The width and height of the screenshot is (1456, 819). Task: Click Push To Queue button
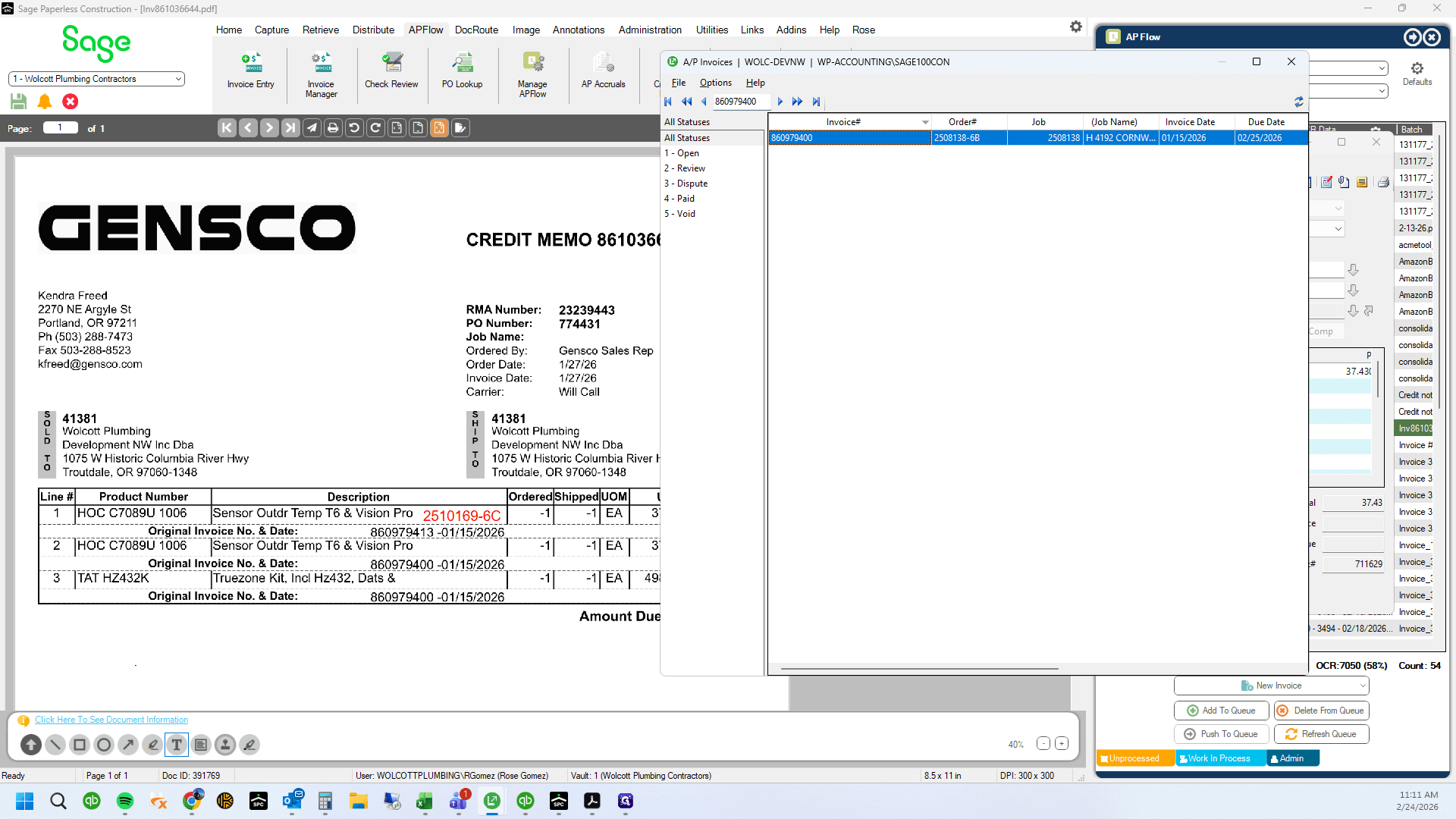pos(1221,734)
